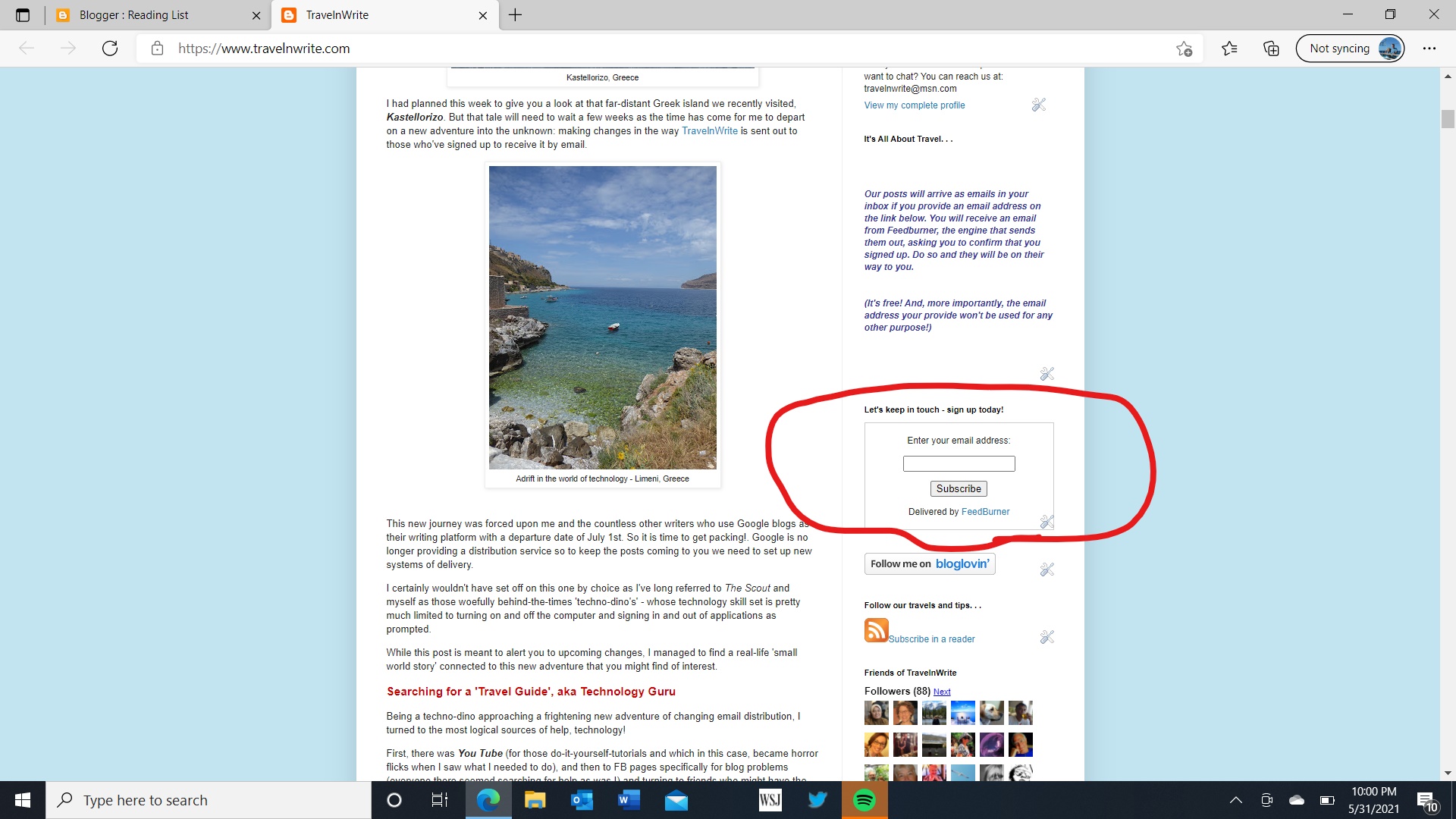Open a new browser tab
The width and height of the screenshot is (1456, 819).
point(516,15)
